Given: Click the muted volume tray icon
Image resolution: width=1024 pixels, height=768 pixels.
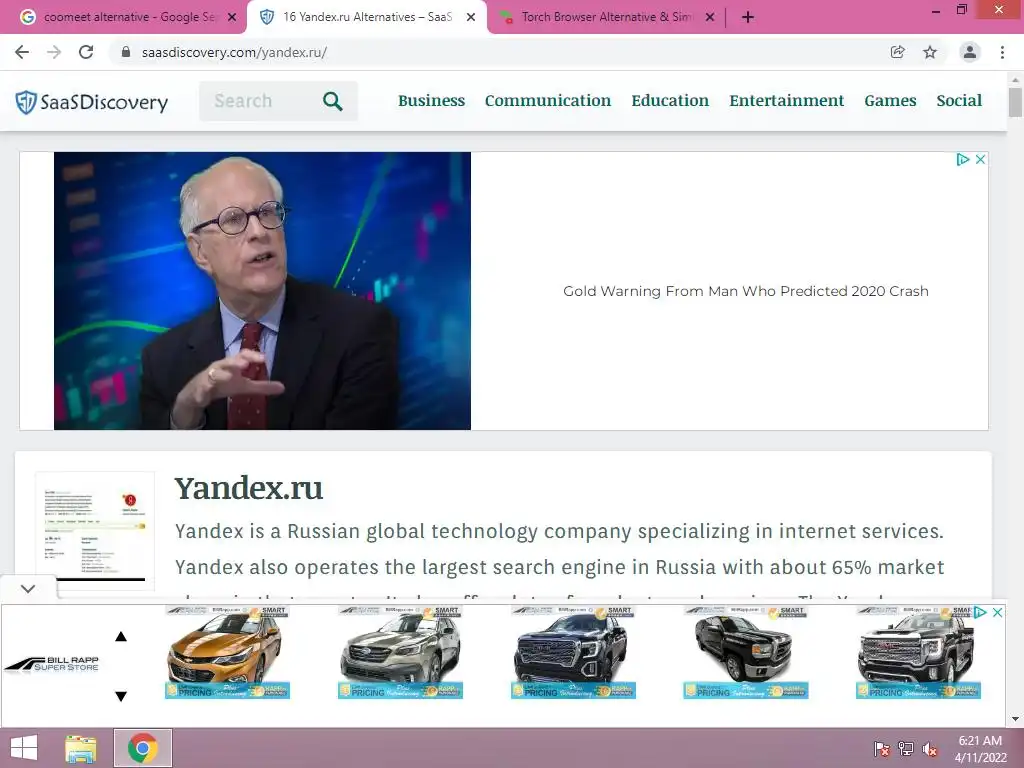Looking at the screenshot, I should pyautogui.click(x=930, y=749).
